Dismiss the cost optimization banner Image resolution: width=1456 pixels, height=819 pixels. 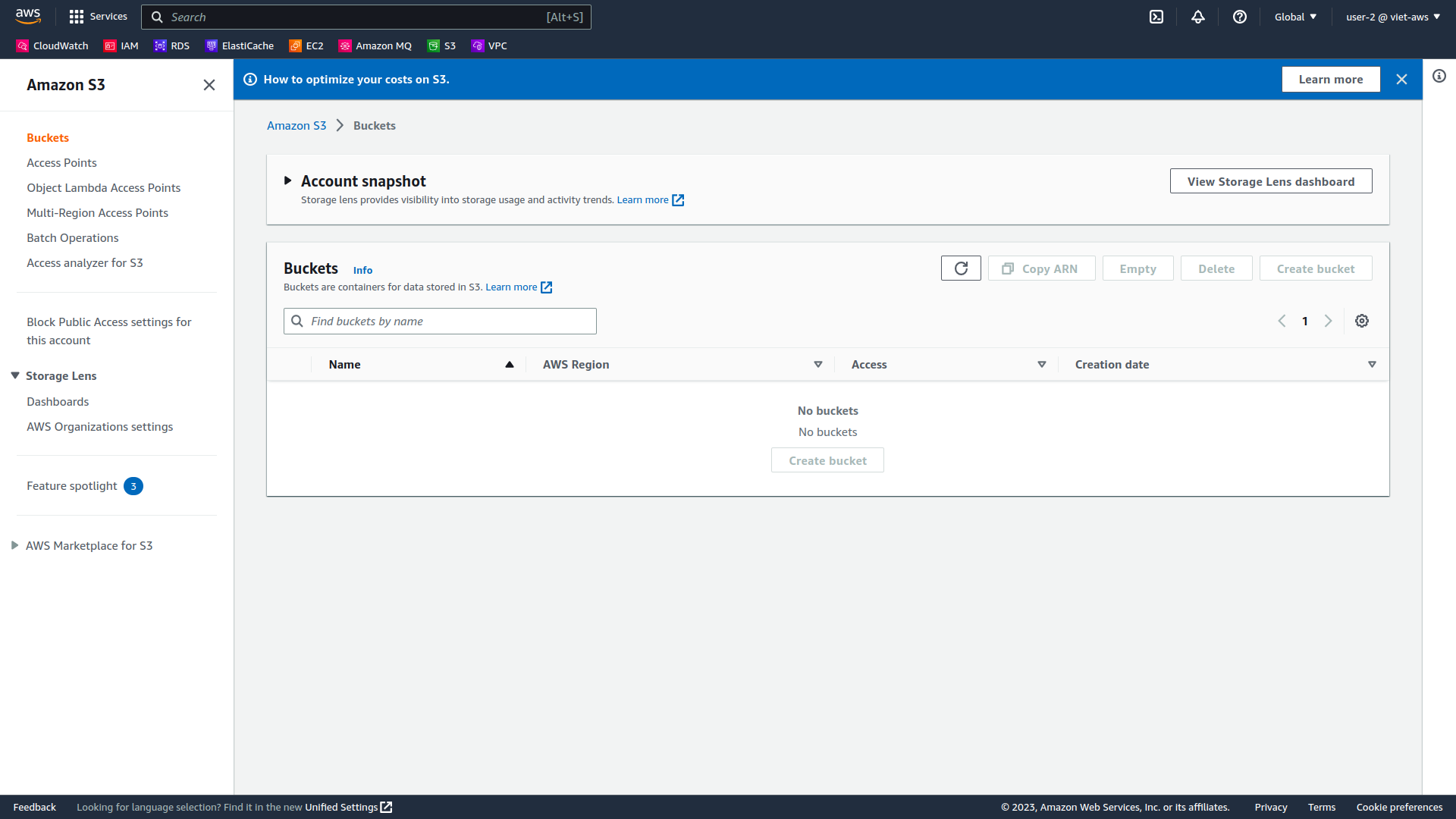click(1401, 80)
